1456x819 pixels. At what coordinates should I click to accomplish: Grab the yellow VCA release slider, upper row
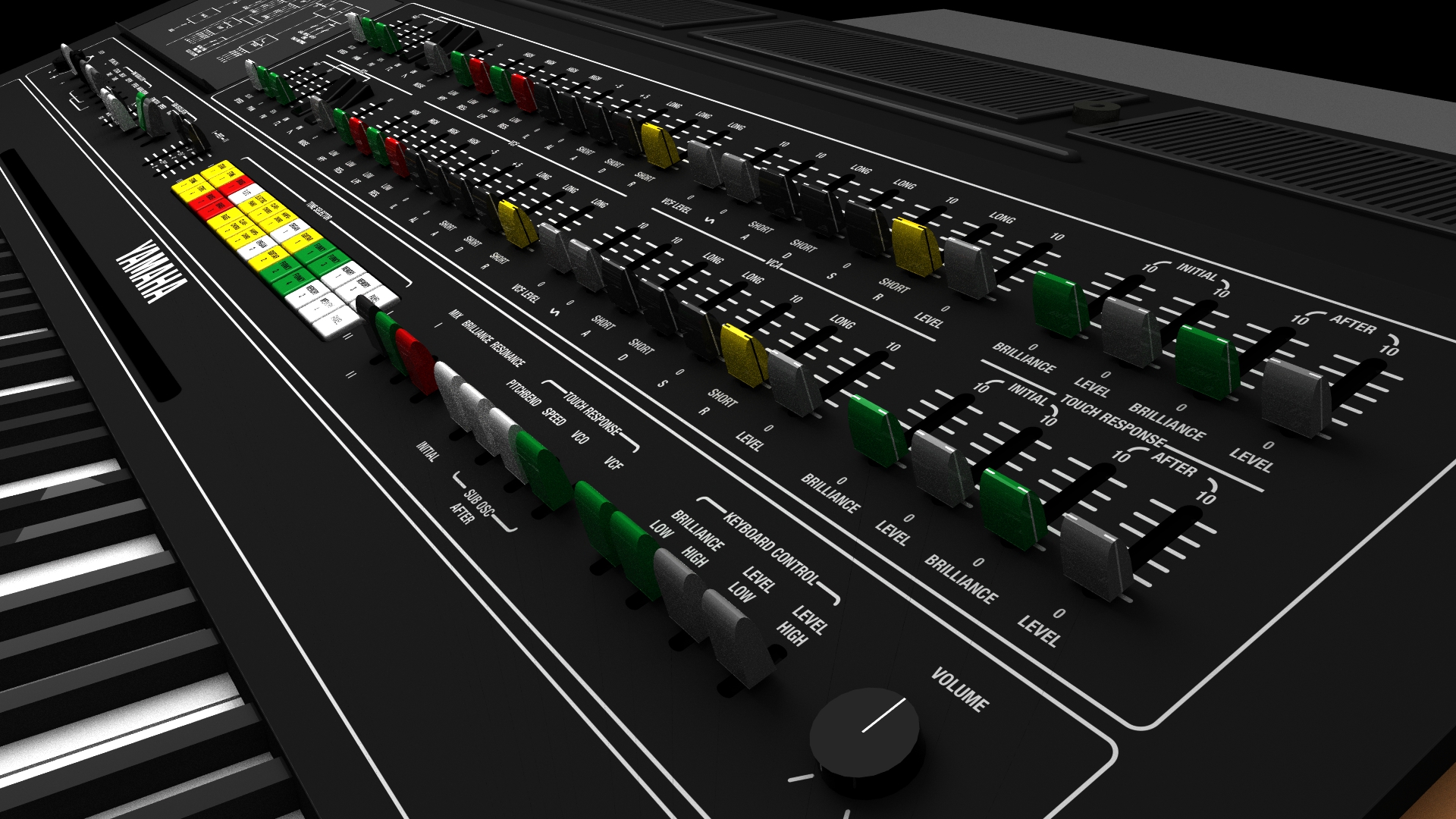(916, 246)
